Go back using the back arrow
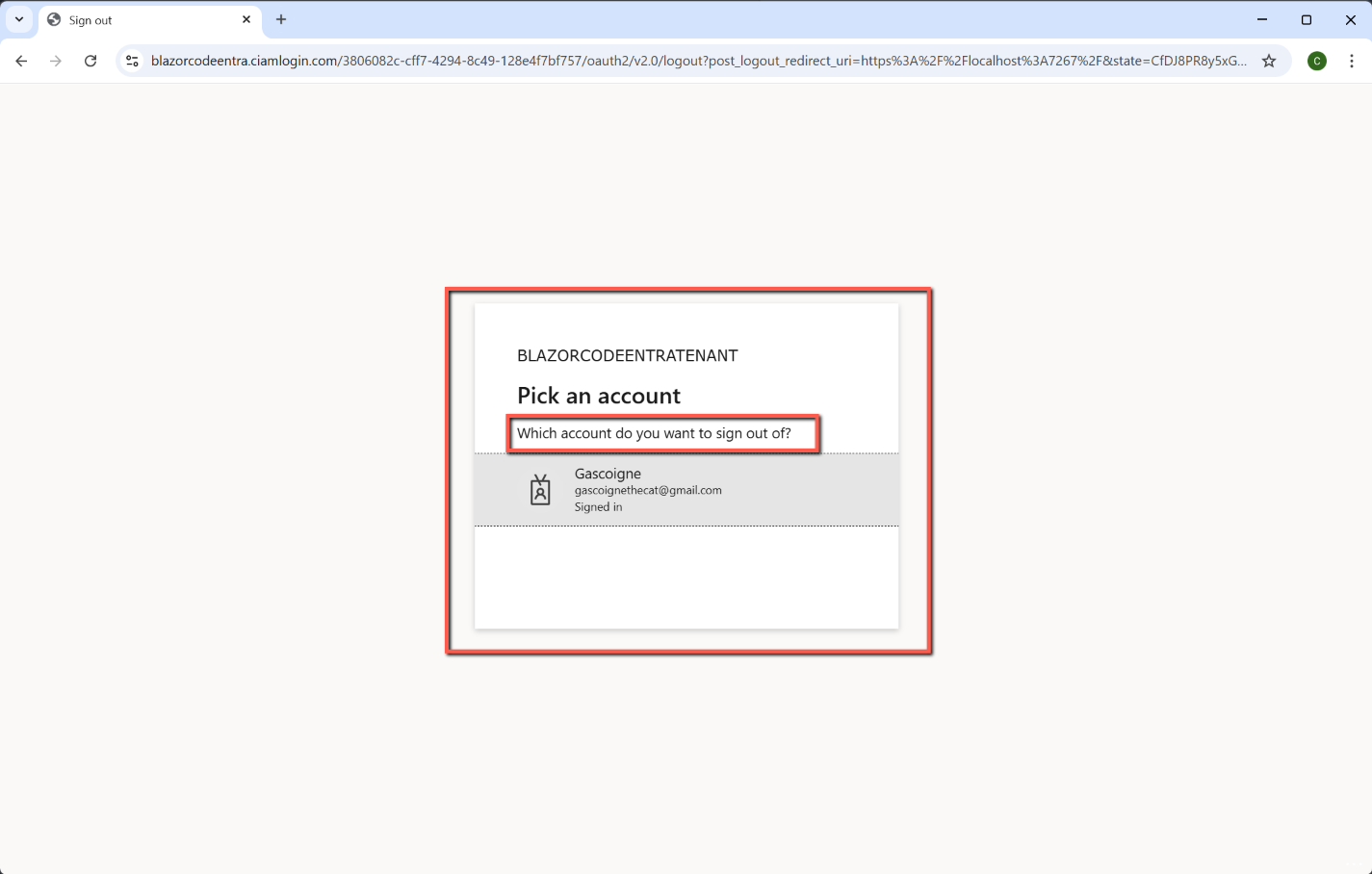 pos(21,61)
